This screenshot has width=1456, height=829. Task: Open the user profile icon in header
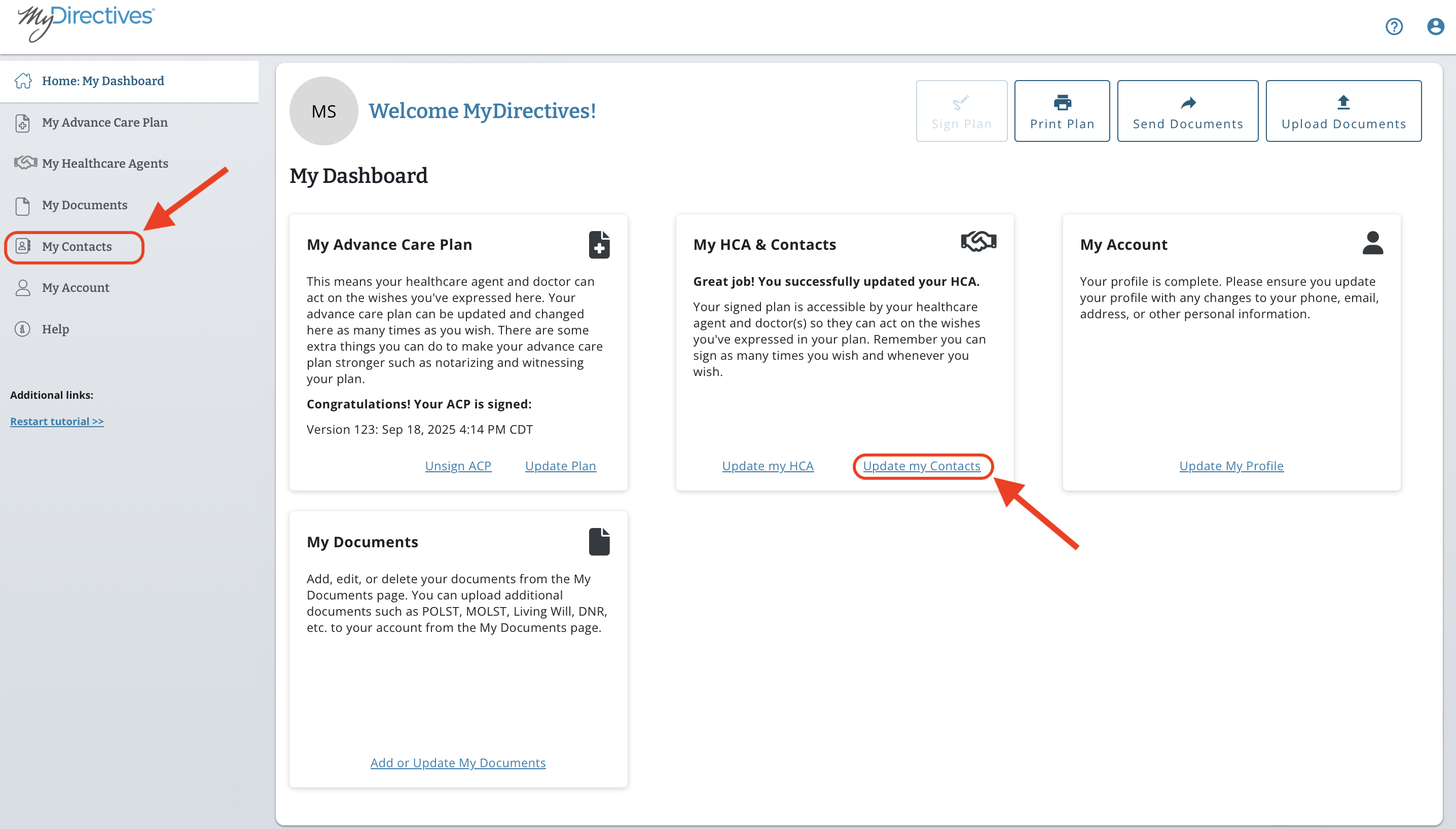coord(1435,27)
